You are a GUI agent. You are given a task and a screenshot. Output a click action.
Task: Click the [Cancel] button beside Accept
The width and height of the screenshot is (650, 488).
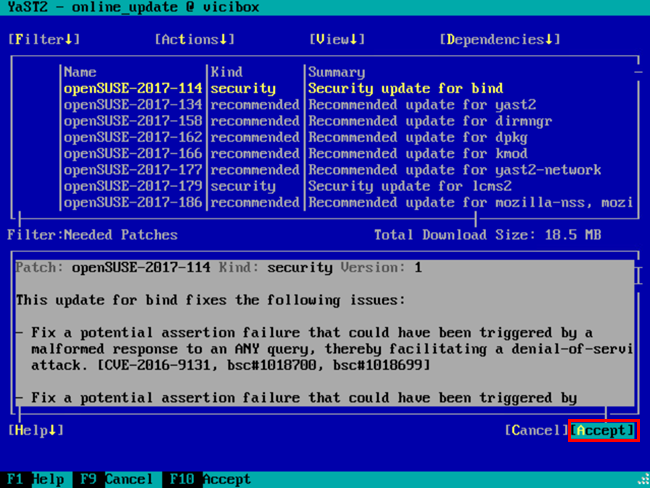tap(535, 430)
